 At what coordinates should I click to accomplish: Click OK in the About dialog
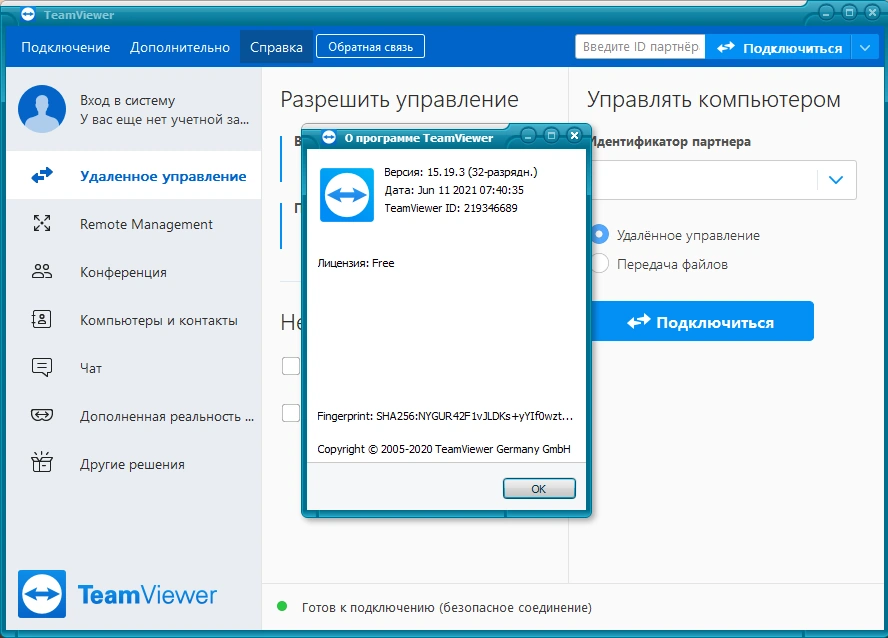(539, 489)
